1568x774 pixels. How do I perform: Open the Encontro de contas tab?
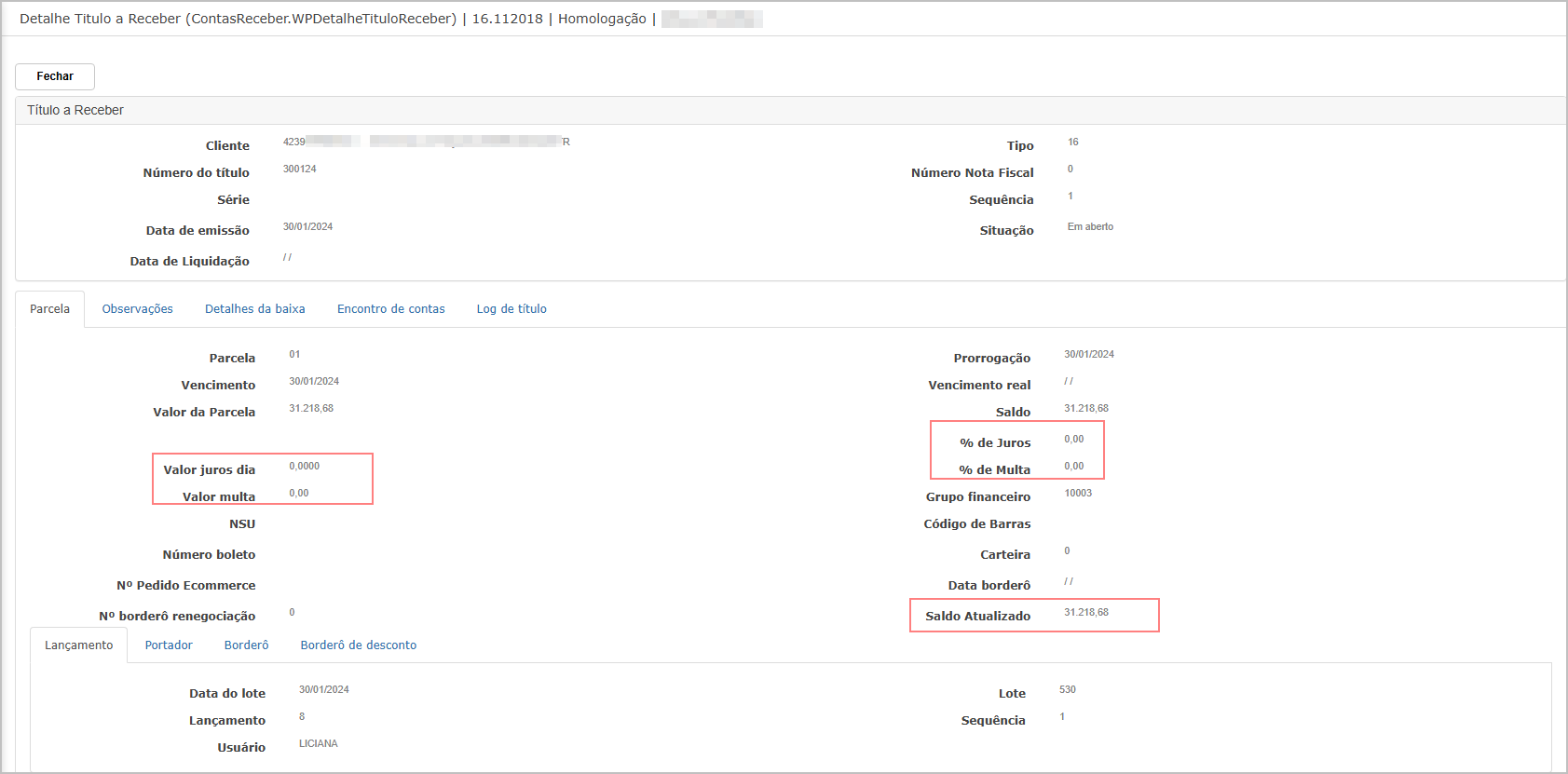pyautogui.click(x=391, y=309)
